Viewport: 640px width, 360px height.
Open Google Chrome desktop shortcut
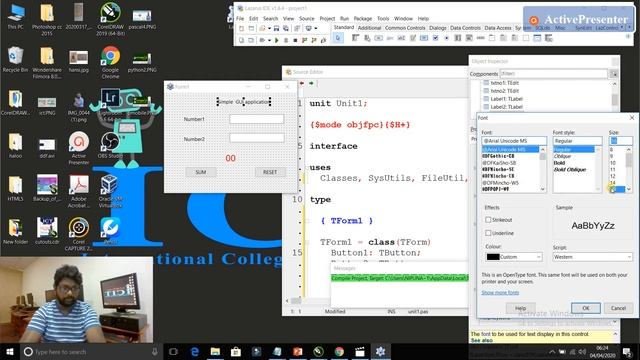(110, 62)
